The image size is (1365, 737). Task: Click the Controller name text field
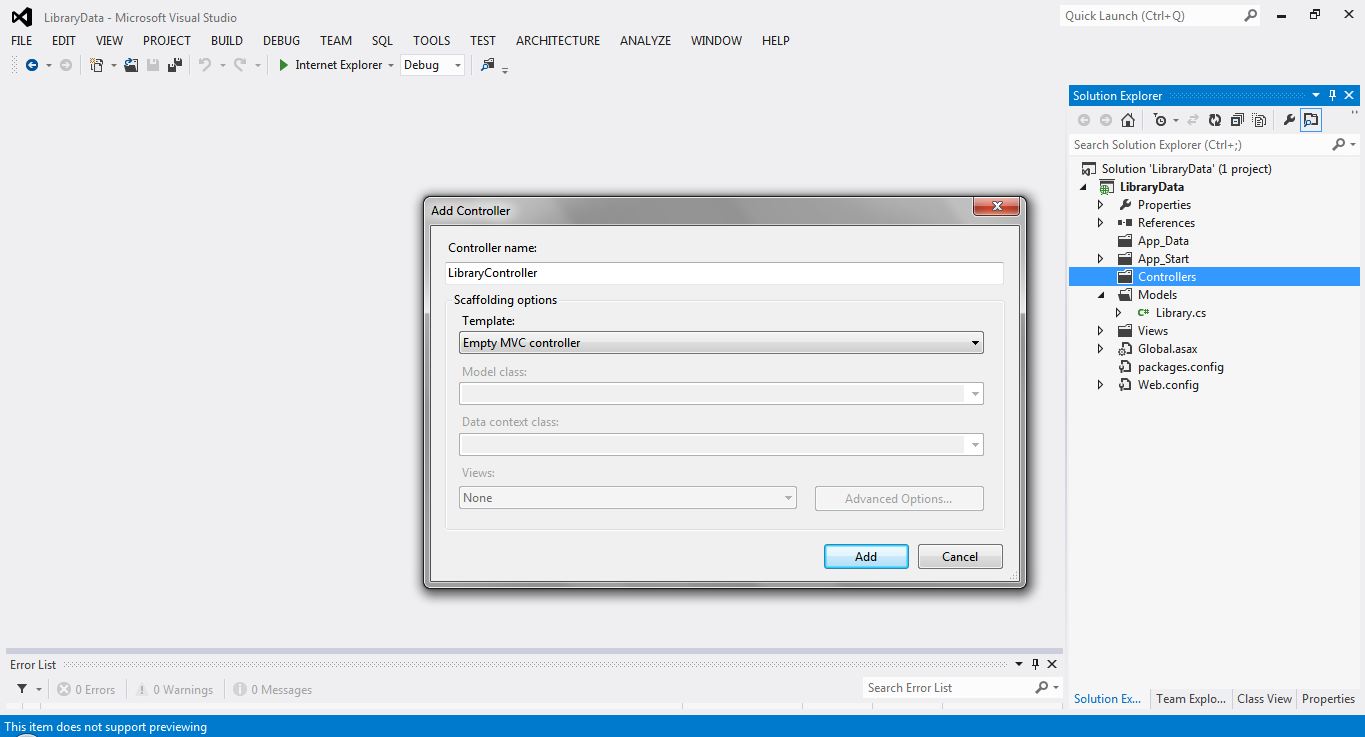point(724,273)
